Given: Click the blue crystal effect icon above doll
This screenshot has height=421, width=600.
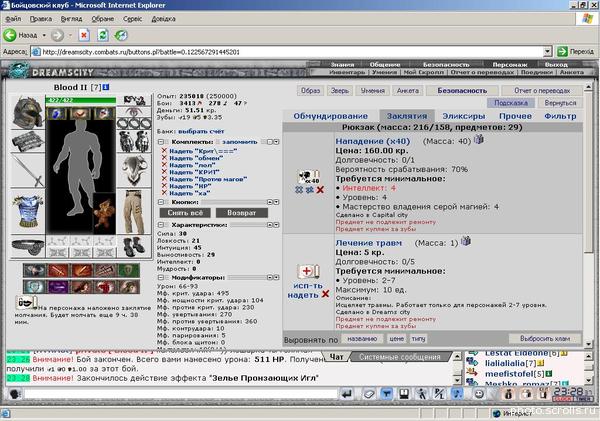Looking at the screenshot, I should pyautogui.click(x=57, y=113).
